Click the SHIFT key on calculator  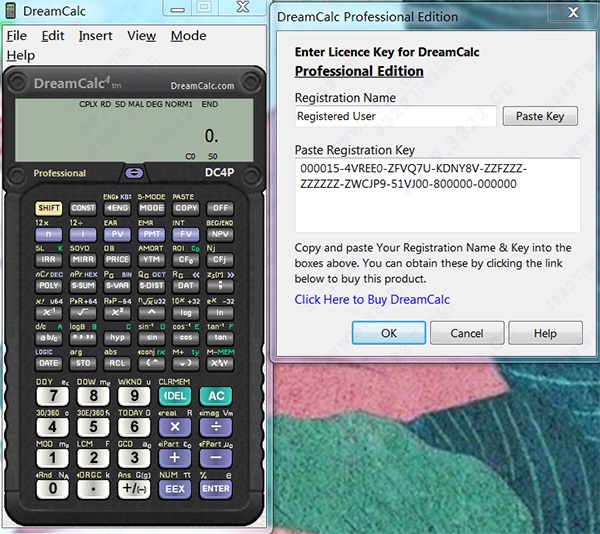point(49,208)
